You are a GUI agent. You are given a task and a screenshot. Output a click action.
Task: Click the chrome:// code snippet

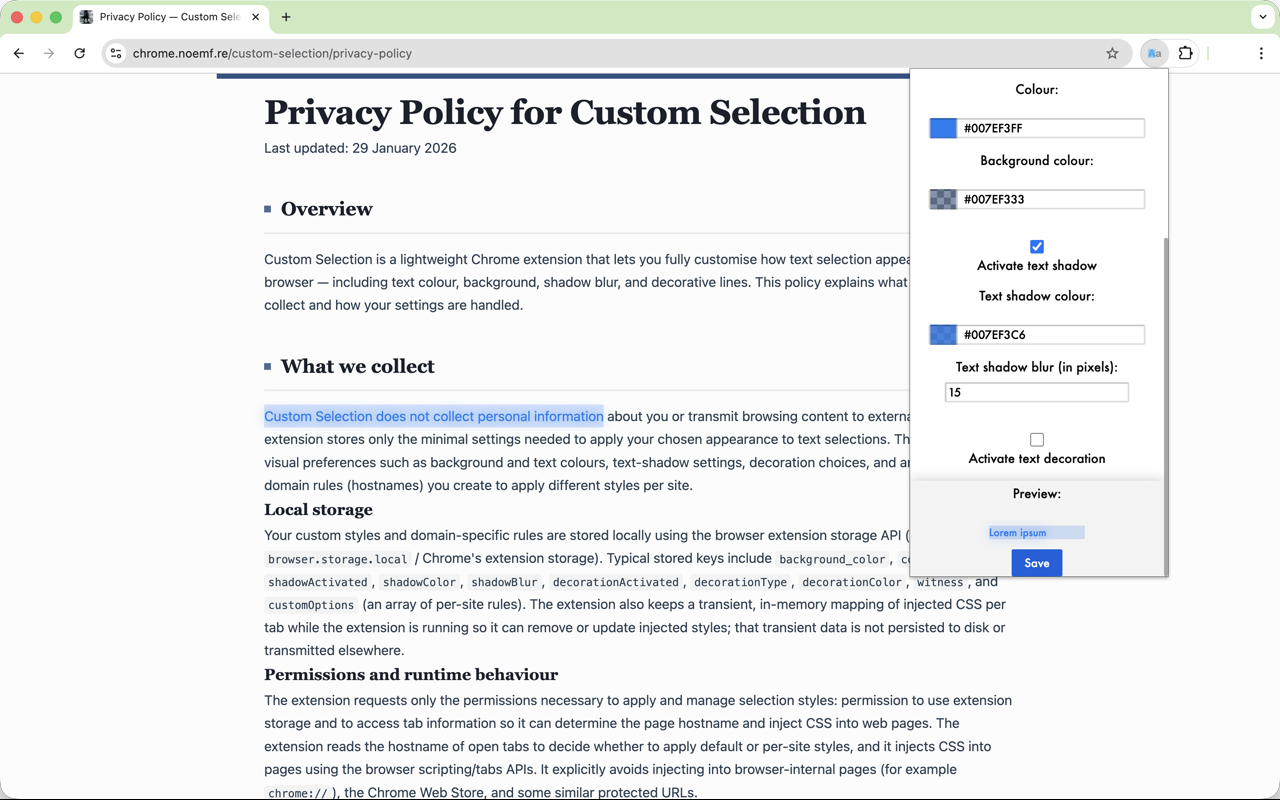297,793
